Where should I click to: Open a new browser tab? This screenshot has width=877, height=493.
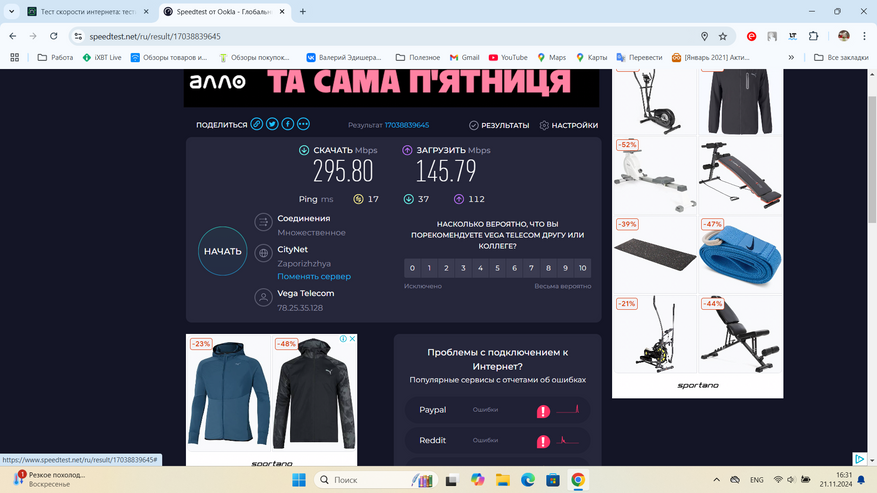tap(303, 11)
